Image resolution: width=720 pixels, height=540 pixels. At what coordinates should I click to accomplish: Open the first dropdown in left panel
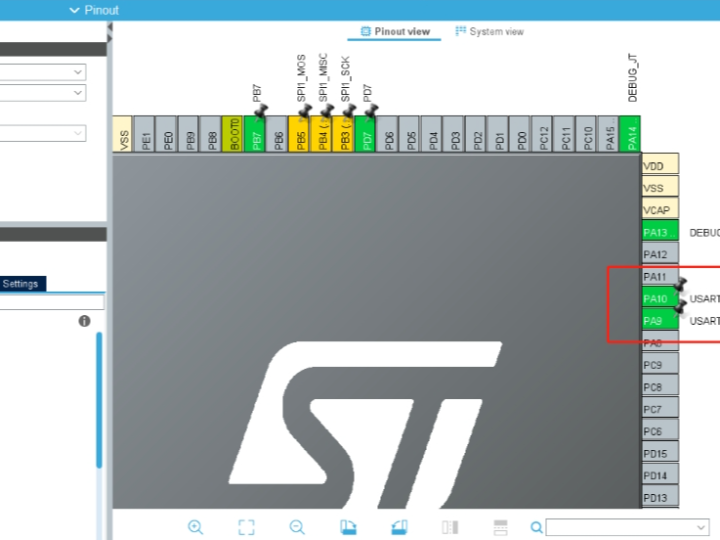click(x=43, y=72)
